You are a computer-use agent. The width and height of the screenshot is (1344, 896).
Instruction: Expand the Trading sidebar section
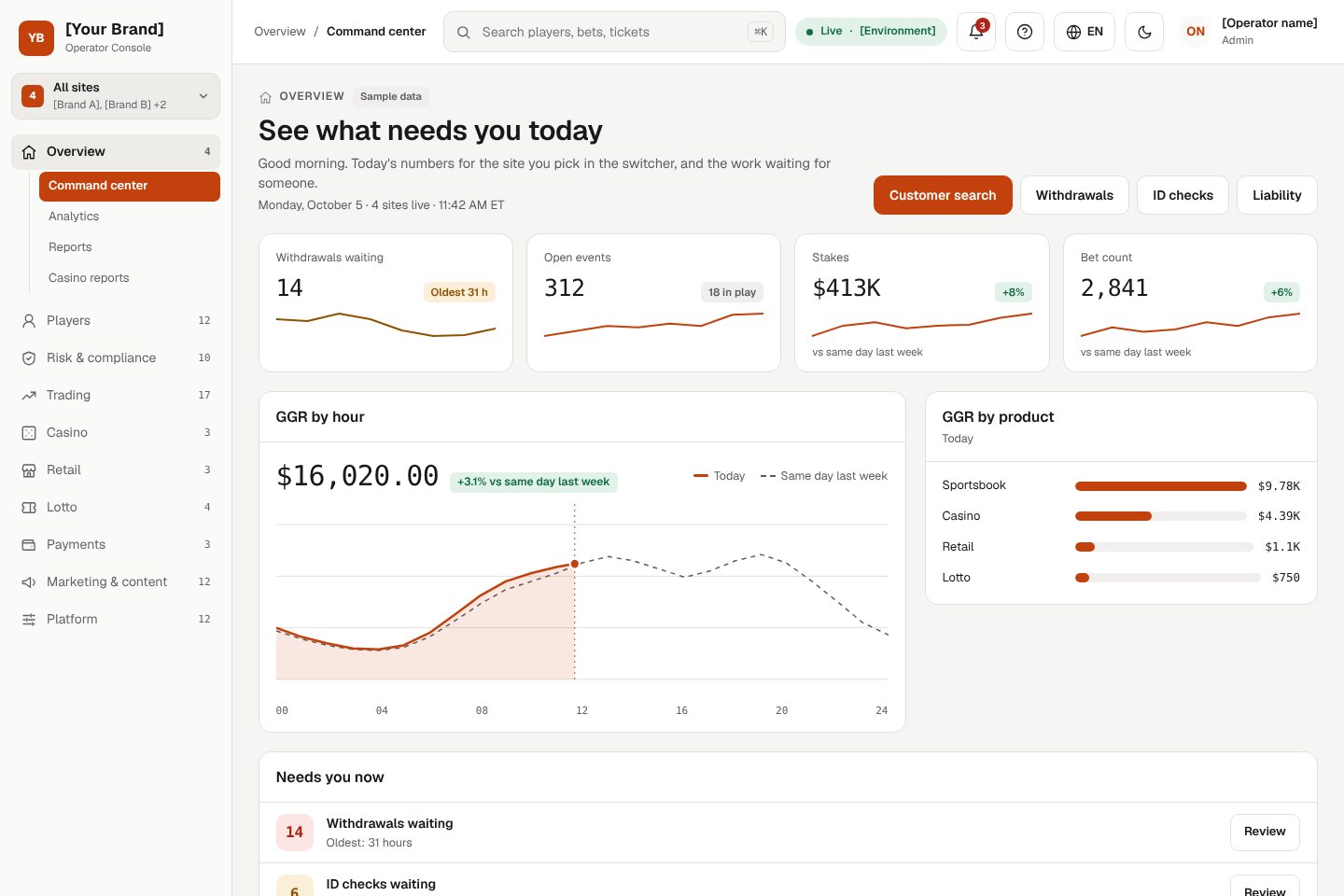coord(116,395)
